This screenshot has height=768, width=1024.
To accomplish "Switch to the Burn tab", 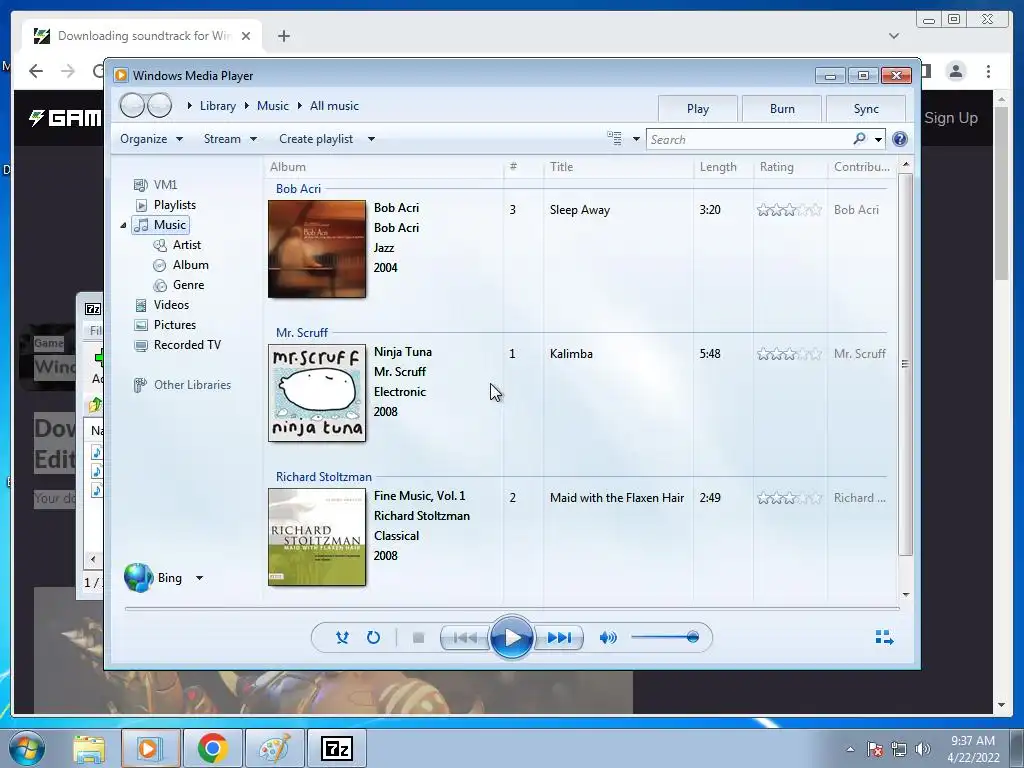I will click(x=782, y=109).
